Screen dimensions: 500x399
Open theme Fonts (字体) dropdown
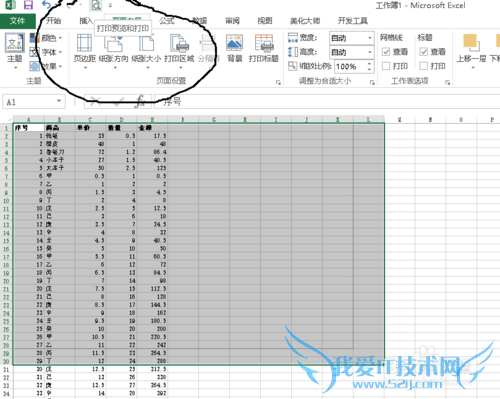click(46, 52)
